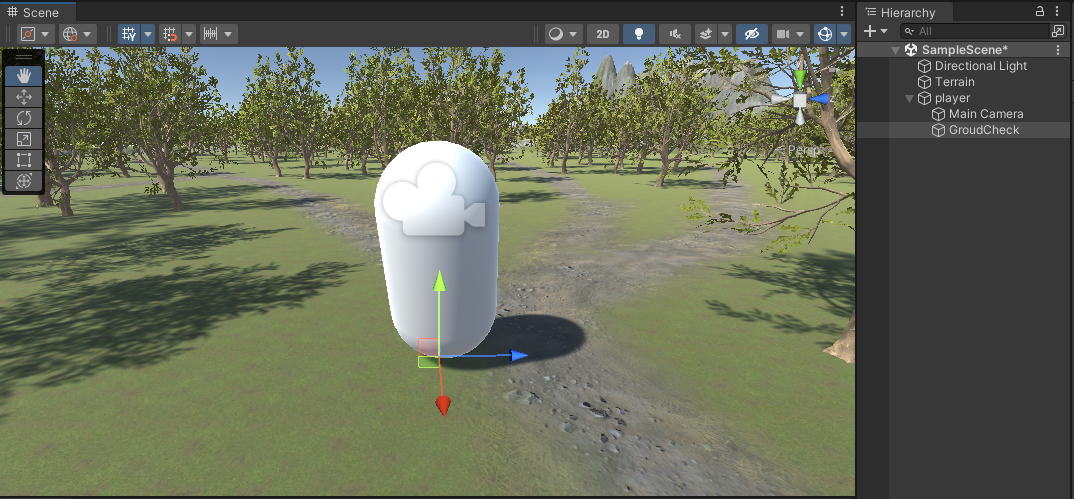Select the Rect transform tool

click(x=23, y=160)
